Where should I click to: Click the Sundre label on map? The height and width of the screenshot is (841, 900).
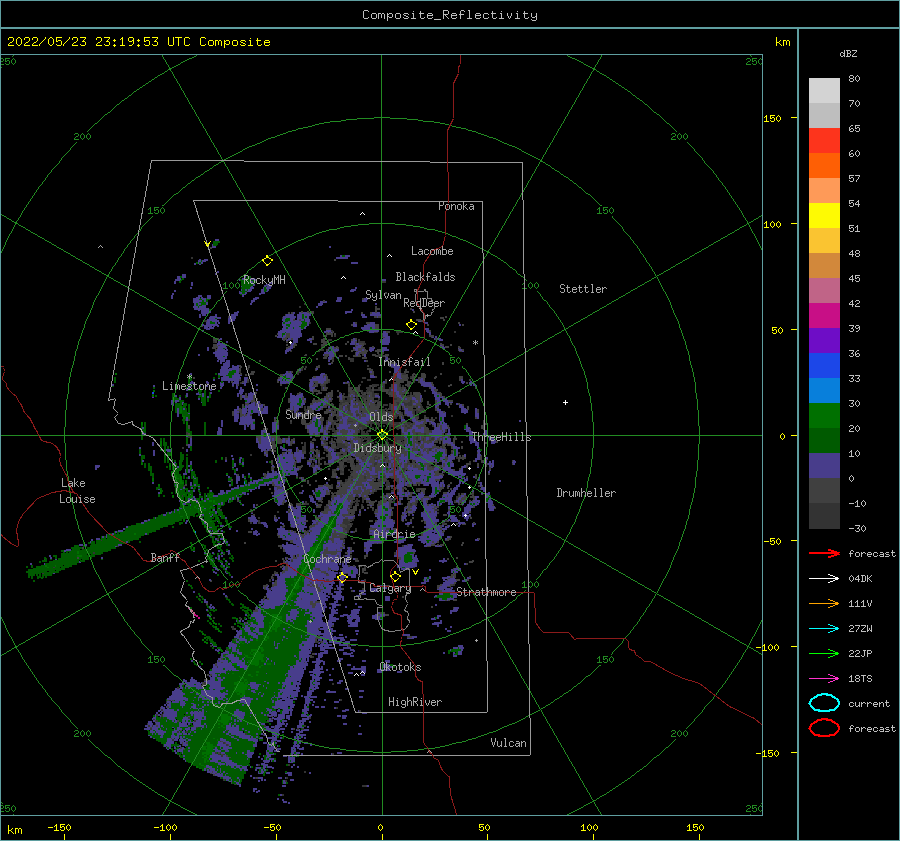click(303, 414)
